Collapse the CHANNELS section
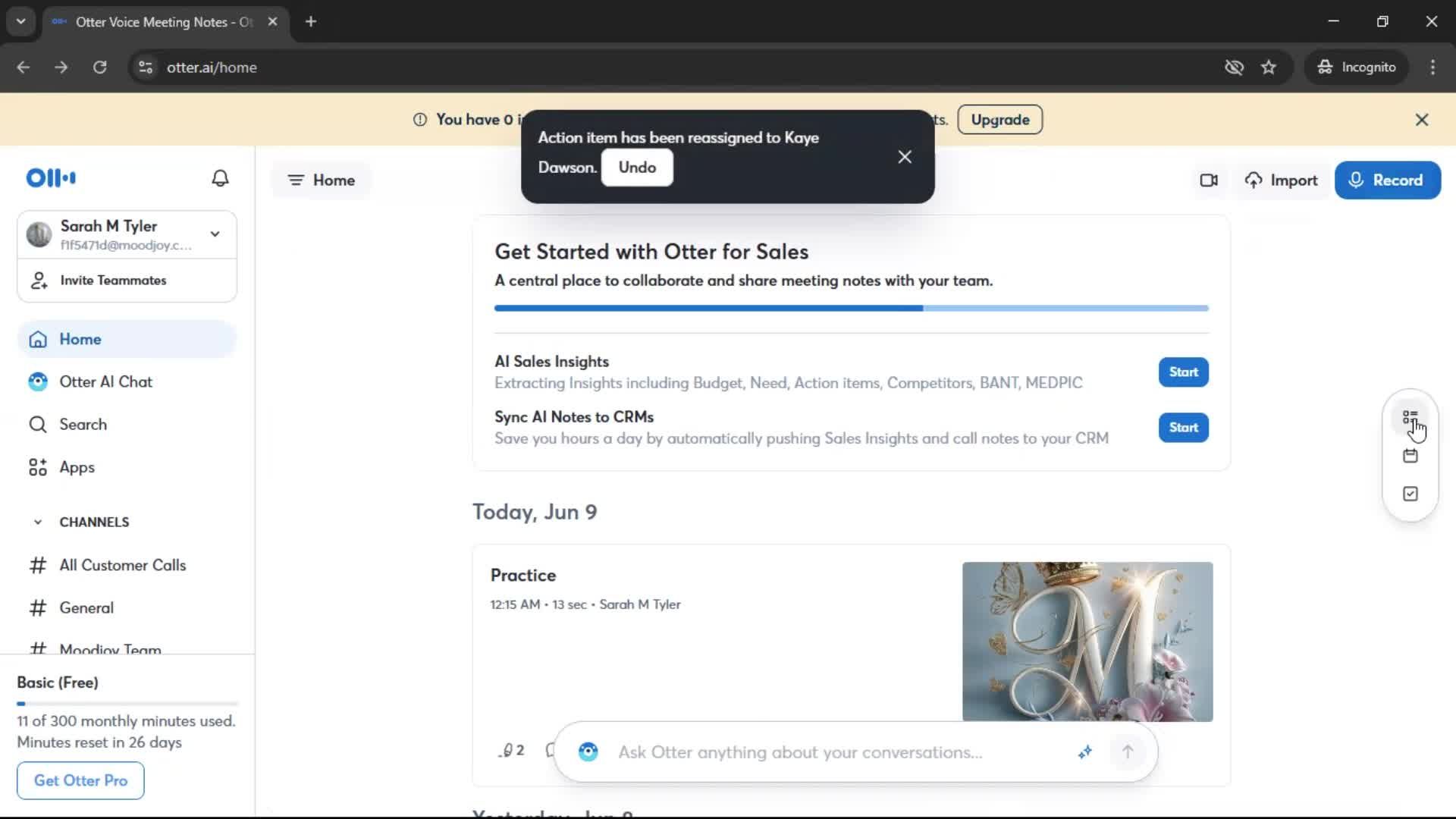This screenshot has height=819, width=1456. (x=38, y=522)
